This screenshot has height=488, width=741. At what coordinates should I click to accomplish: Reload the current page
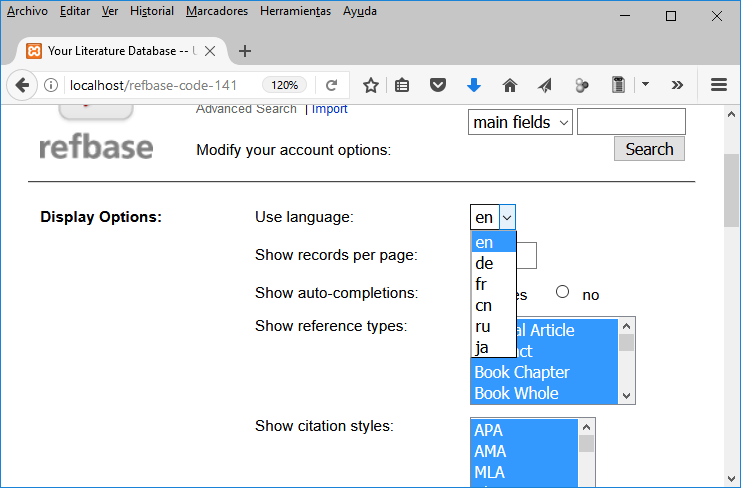click(x=331, y=85)
